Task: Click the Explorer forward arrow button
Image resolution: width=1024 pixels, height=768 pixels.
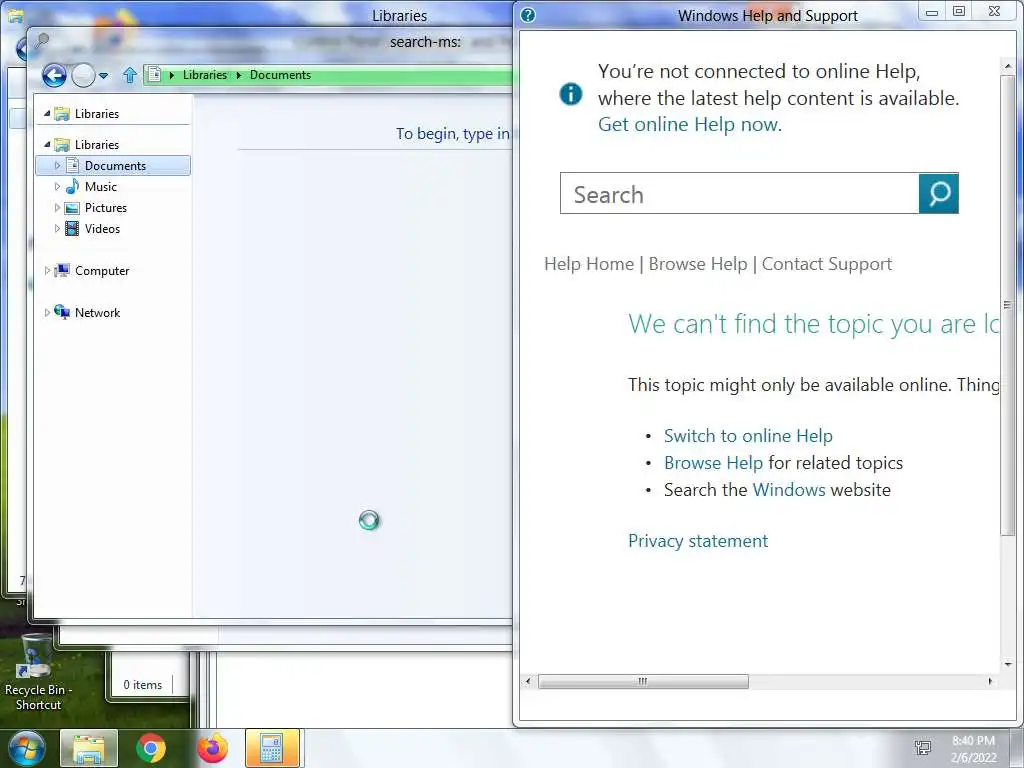Action: 84,76
